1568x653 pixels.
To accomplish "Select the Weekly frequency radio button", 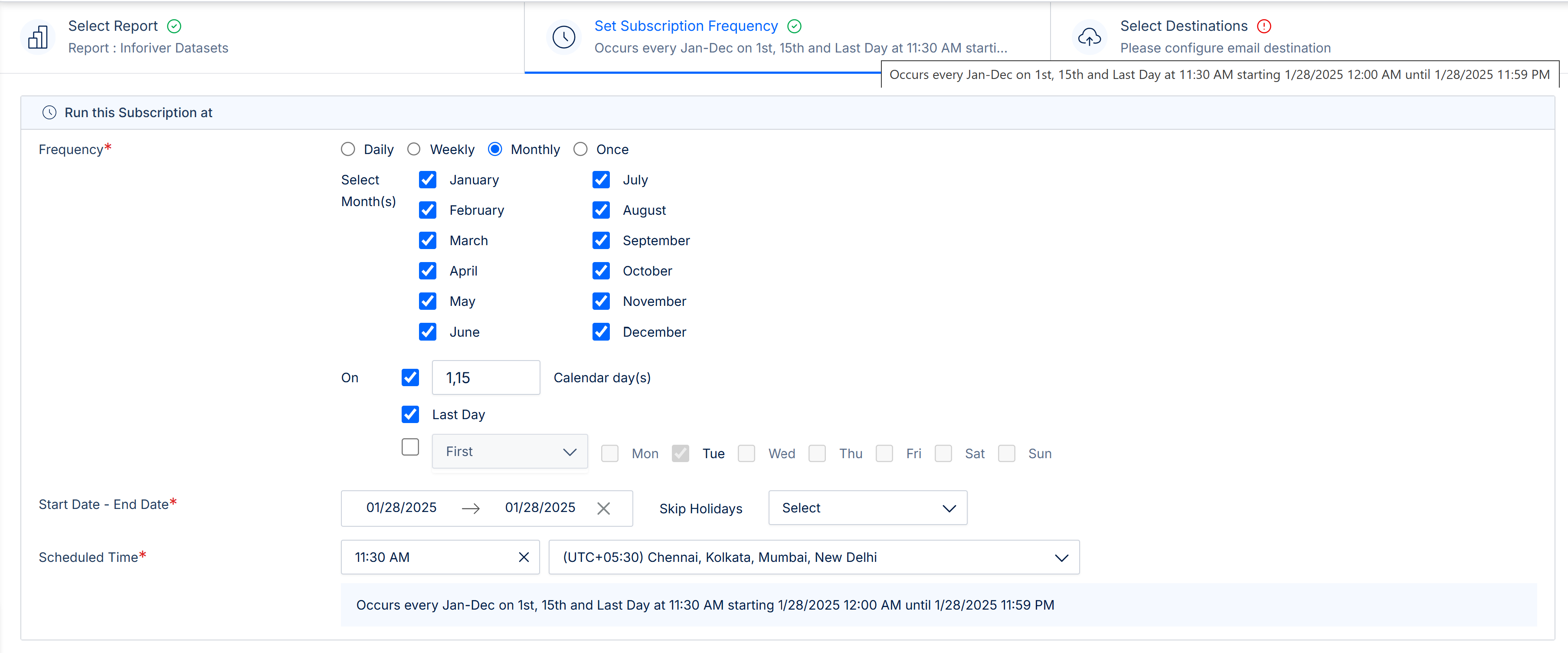I will tap(414, 149).
